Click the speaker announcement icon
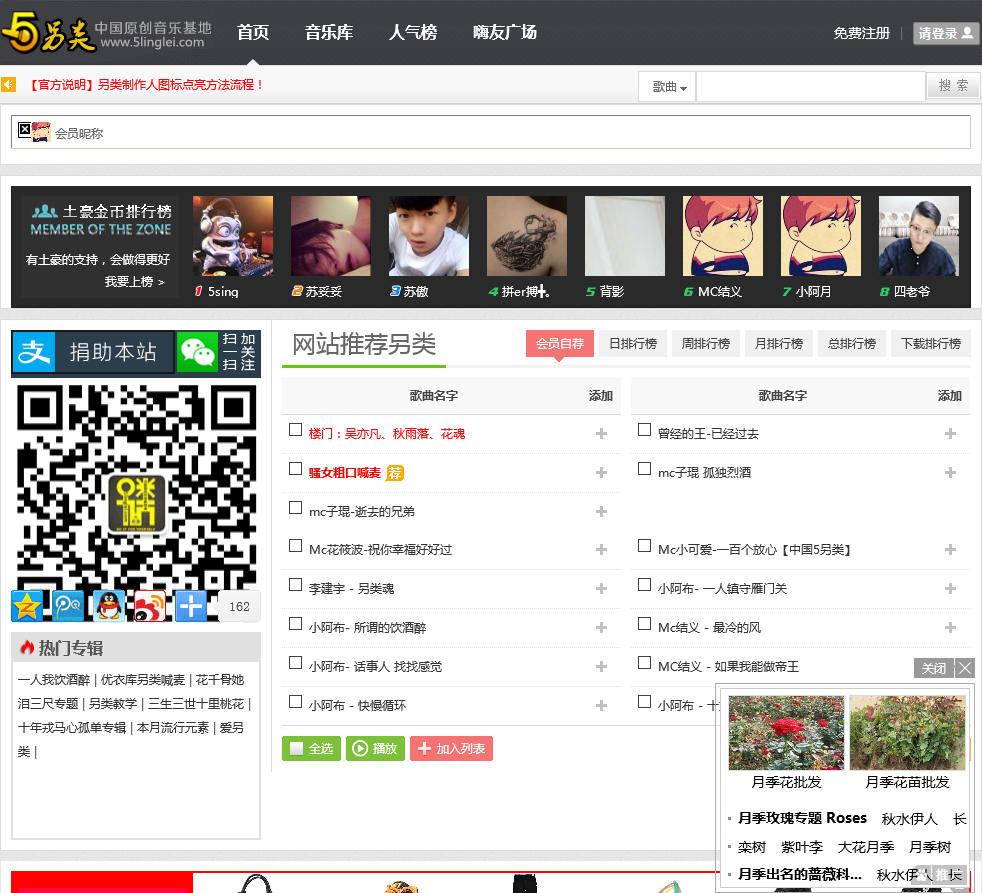Image resolution: width=982 pixels, height=893 pixels. click(x=8, y=85)
